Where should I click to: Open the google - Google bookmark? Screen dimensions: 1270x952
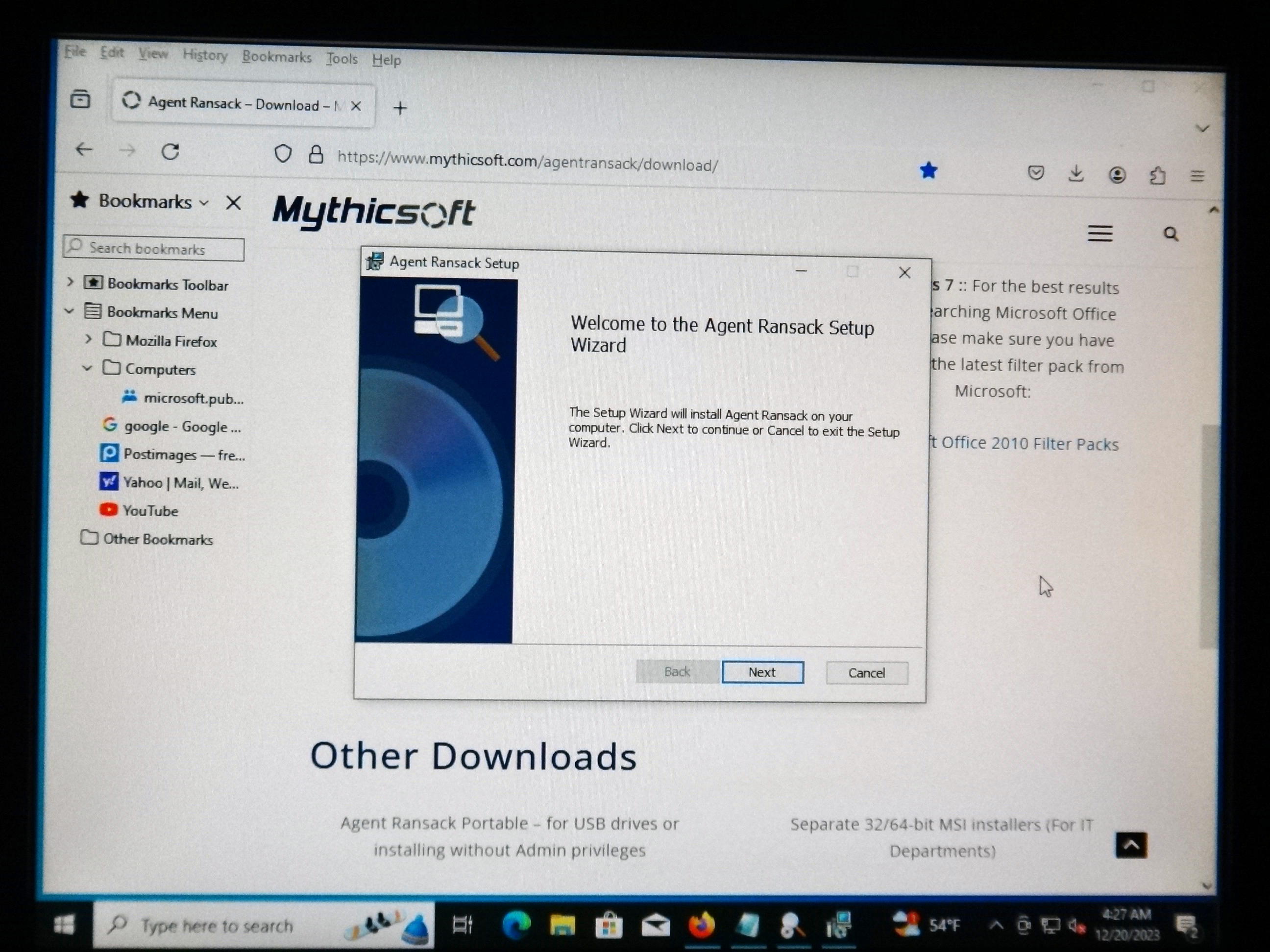click(x=171, y=426)
